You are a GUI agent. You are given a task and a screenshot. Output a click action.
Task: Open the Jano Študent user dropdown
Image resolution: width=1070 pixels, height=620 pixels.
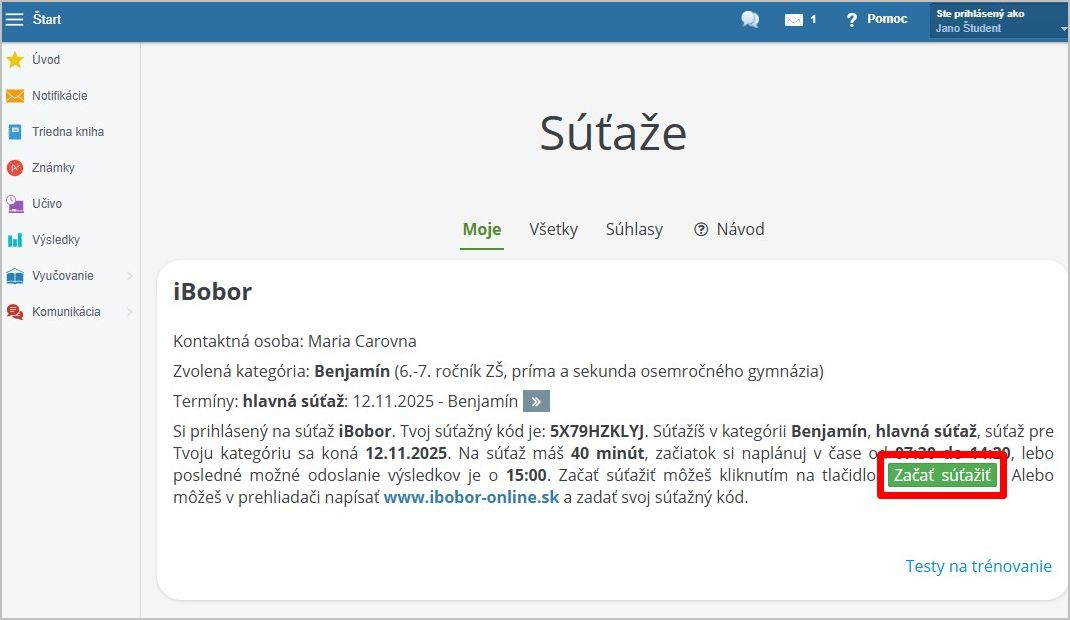1000,21
